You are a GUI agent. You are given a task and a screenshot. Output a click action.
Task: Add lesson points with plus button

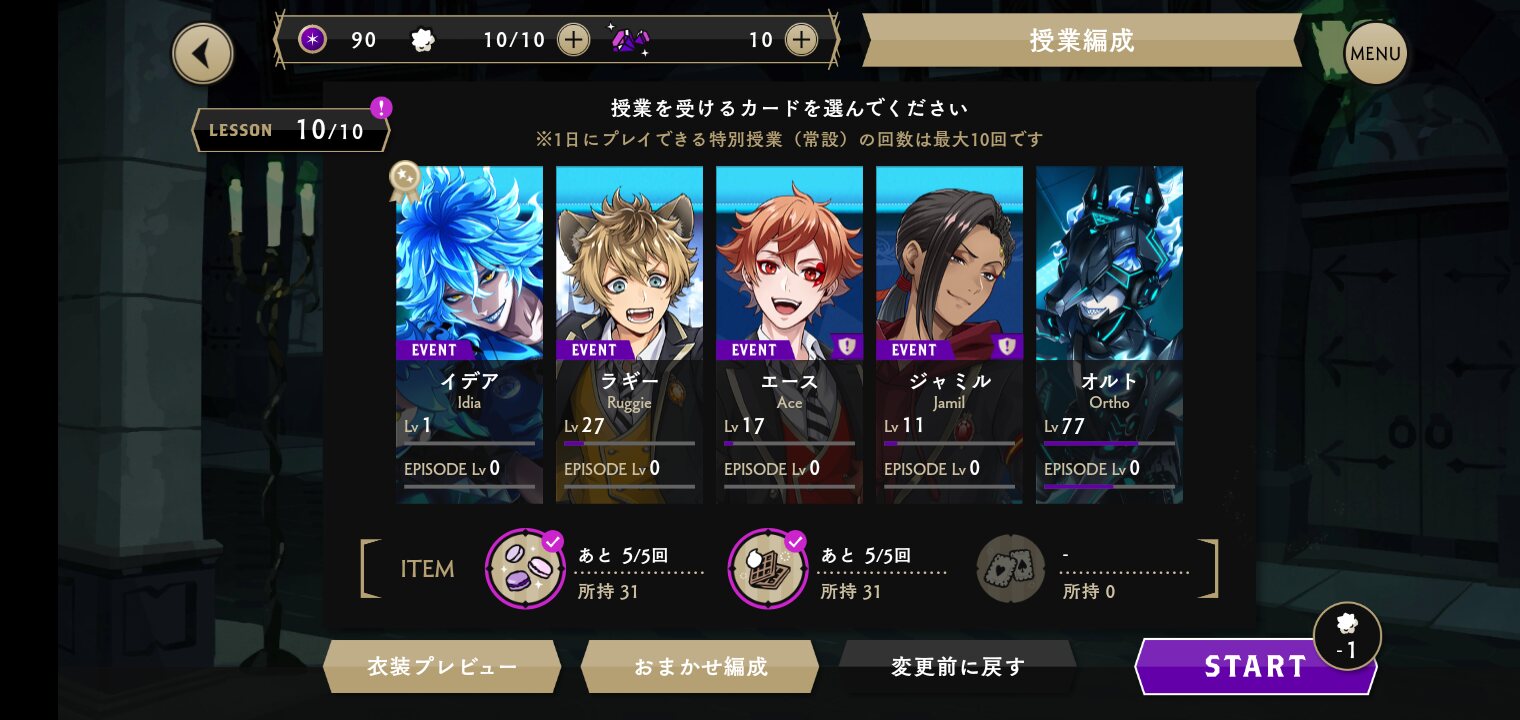pos(573,40)
